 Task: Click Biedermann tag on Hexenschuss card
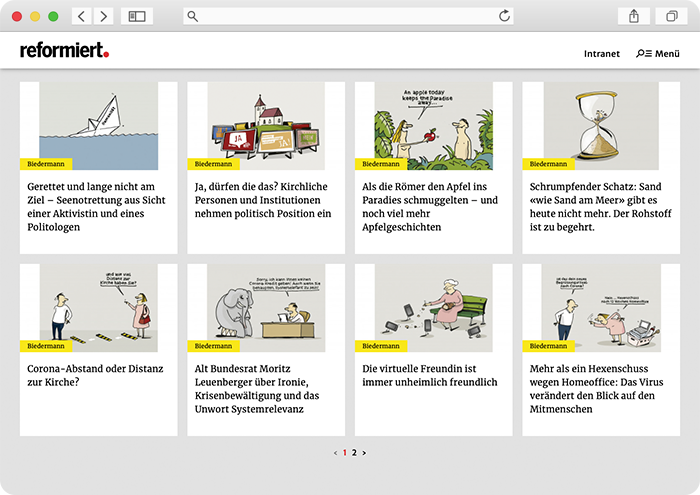coord(548,346)
